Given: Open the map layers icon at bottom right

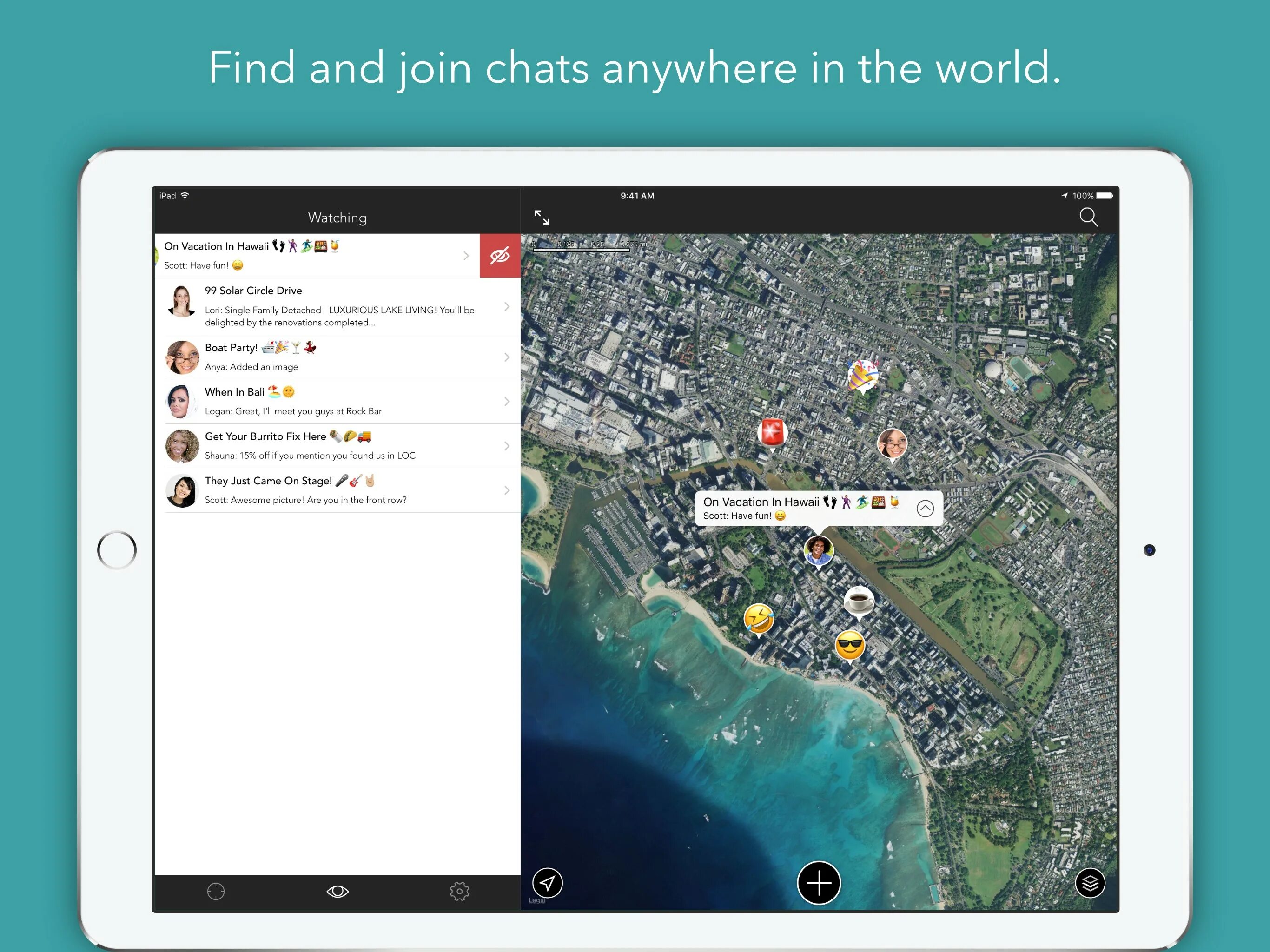Looking at the screenshot, I should [1090, 883].
